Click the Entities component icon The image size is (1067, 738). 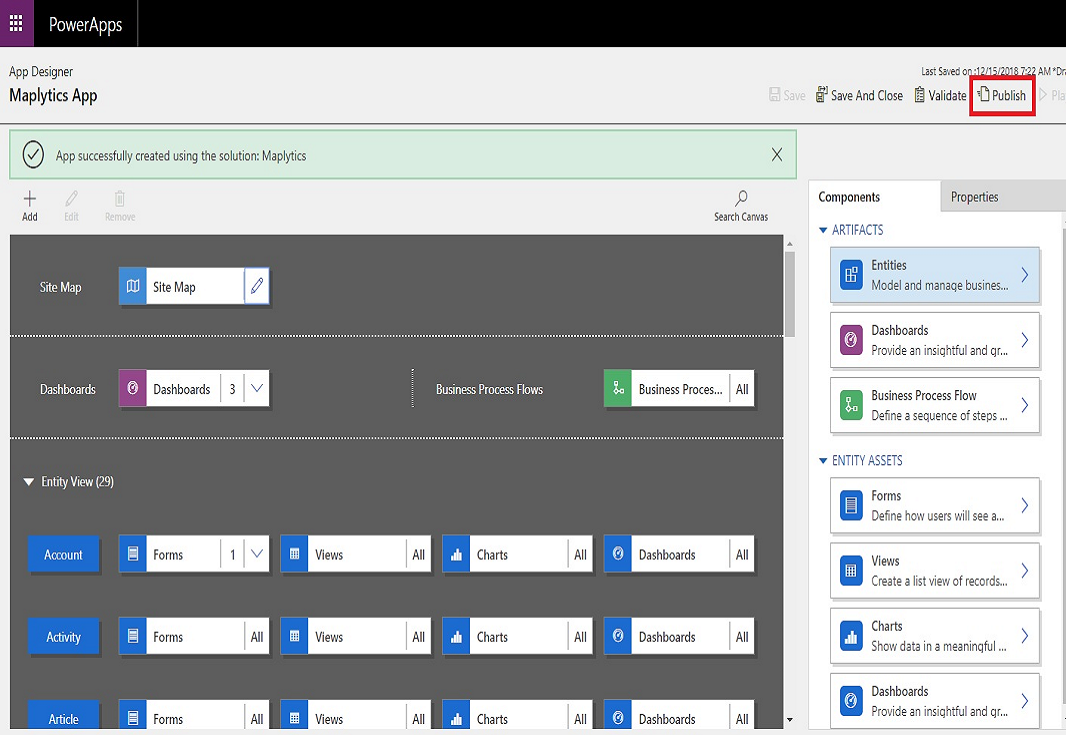[851, 275]
